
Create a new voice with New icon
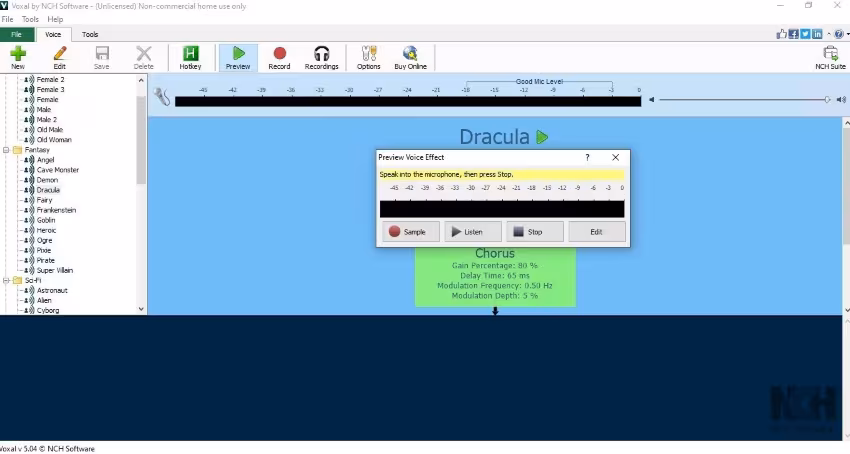(x=18, y=57)
